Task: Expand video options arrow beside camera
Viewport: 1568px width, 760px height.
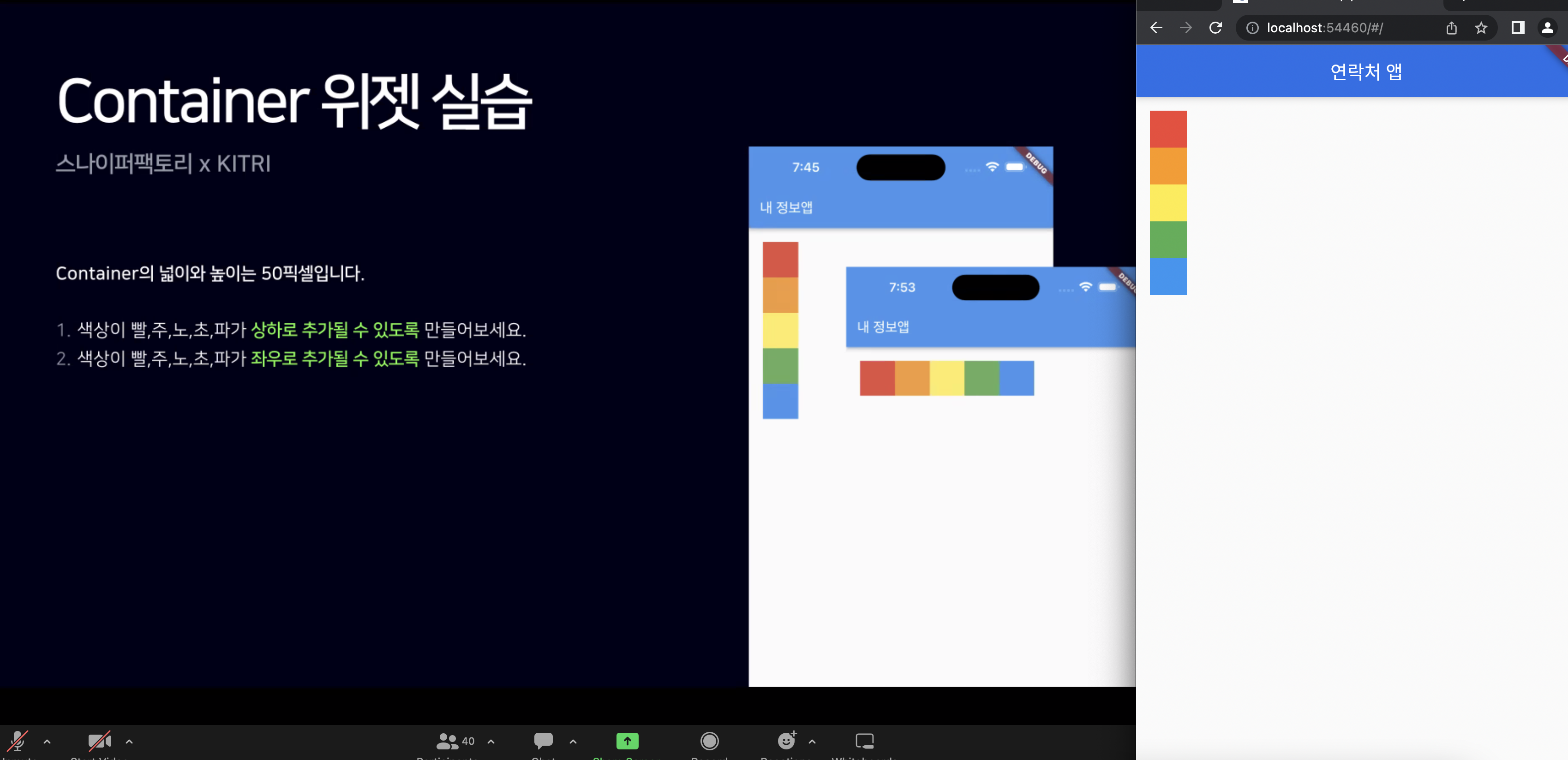Action: pyautogui.click(x=129, y=741)
